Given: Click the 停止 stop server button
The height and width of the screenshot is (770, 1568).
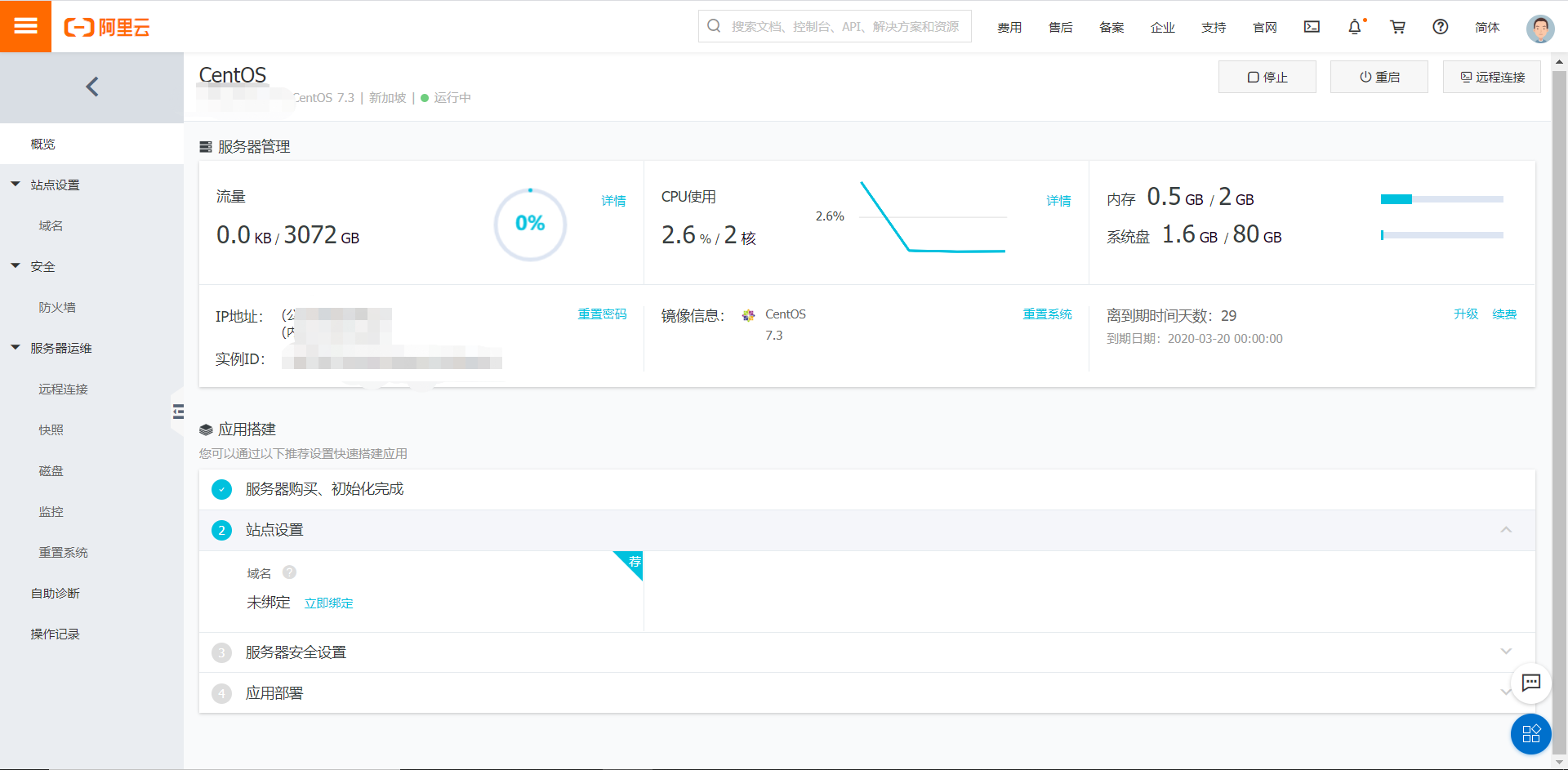Looking at the screenshot, I should (1267, 77).
